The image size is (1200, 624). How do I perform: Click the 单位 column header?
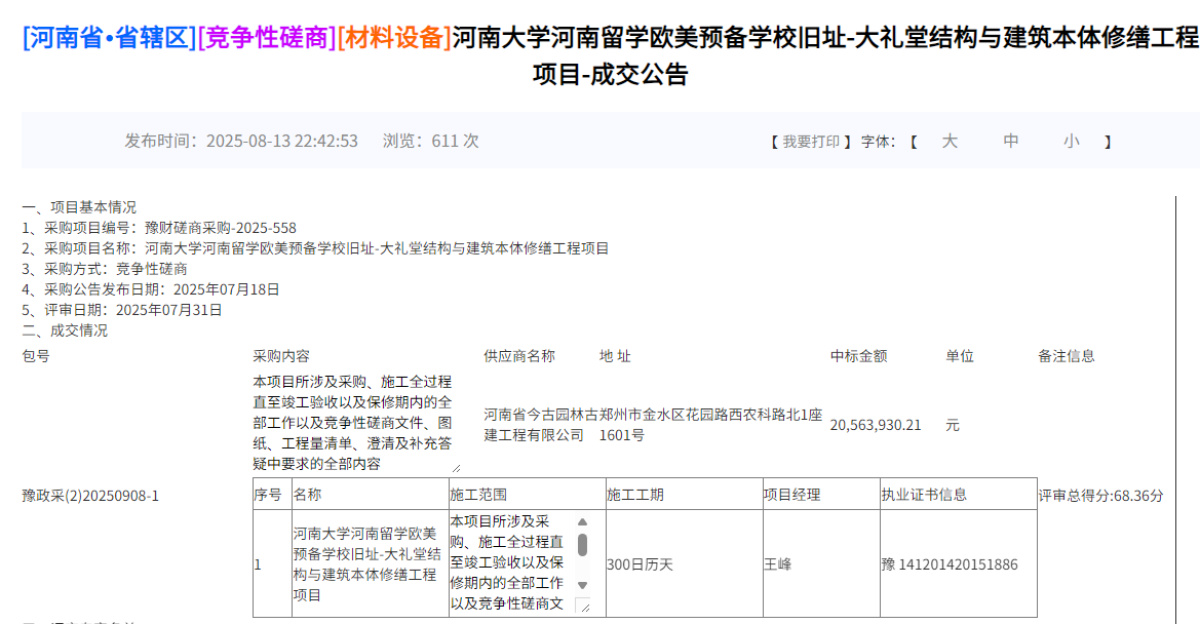point(960,356)
